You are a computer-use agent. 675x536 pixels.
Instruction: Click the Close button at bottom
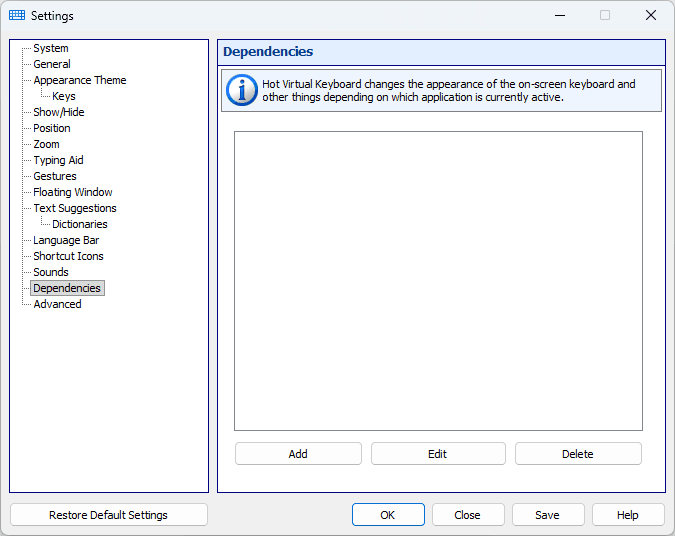(x=468, y=515)
